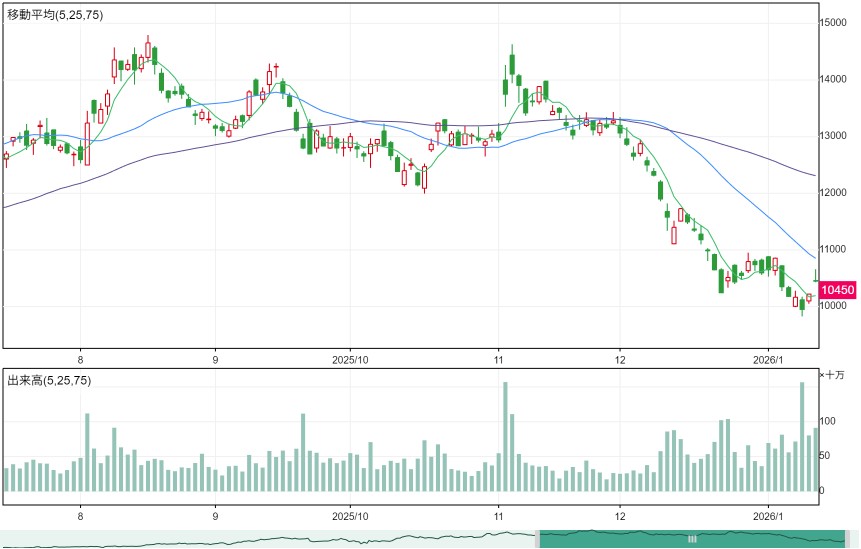This screenshot has width=861, height=549.
Task: Click the 2025/10 label under volume chart
Action: click(350, 517)
